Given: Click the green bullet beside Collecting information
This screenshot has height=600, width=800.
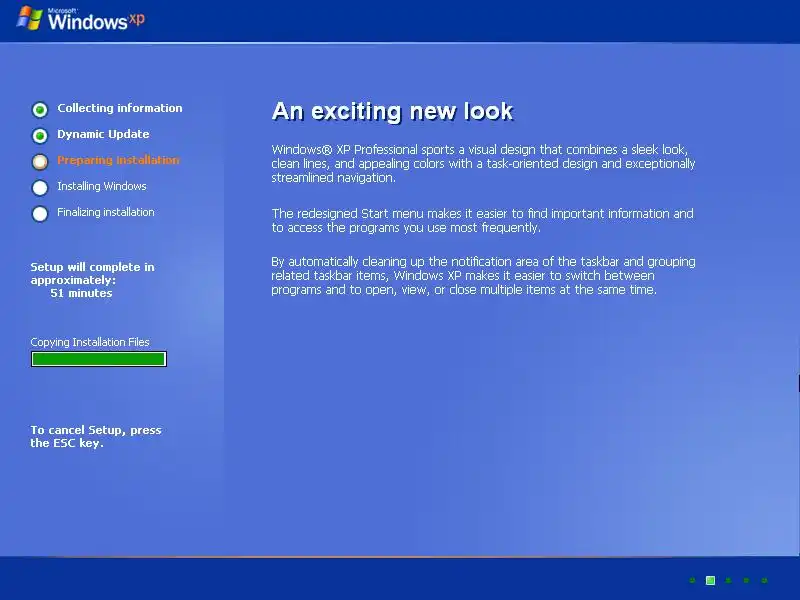Looking at the screenshot, I should click(x=40, y=109).
